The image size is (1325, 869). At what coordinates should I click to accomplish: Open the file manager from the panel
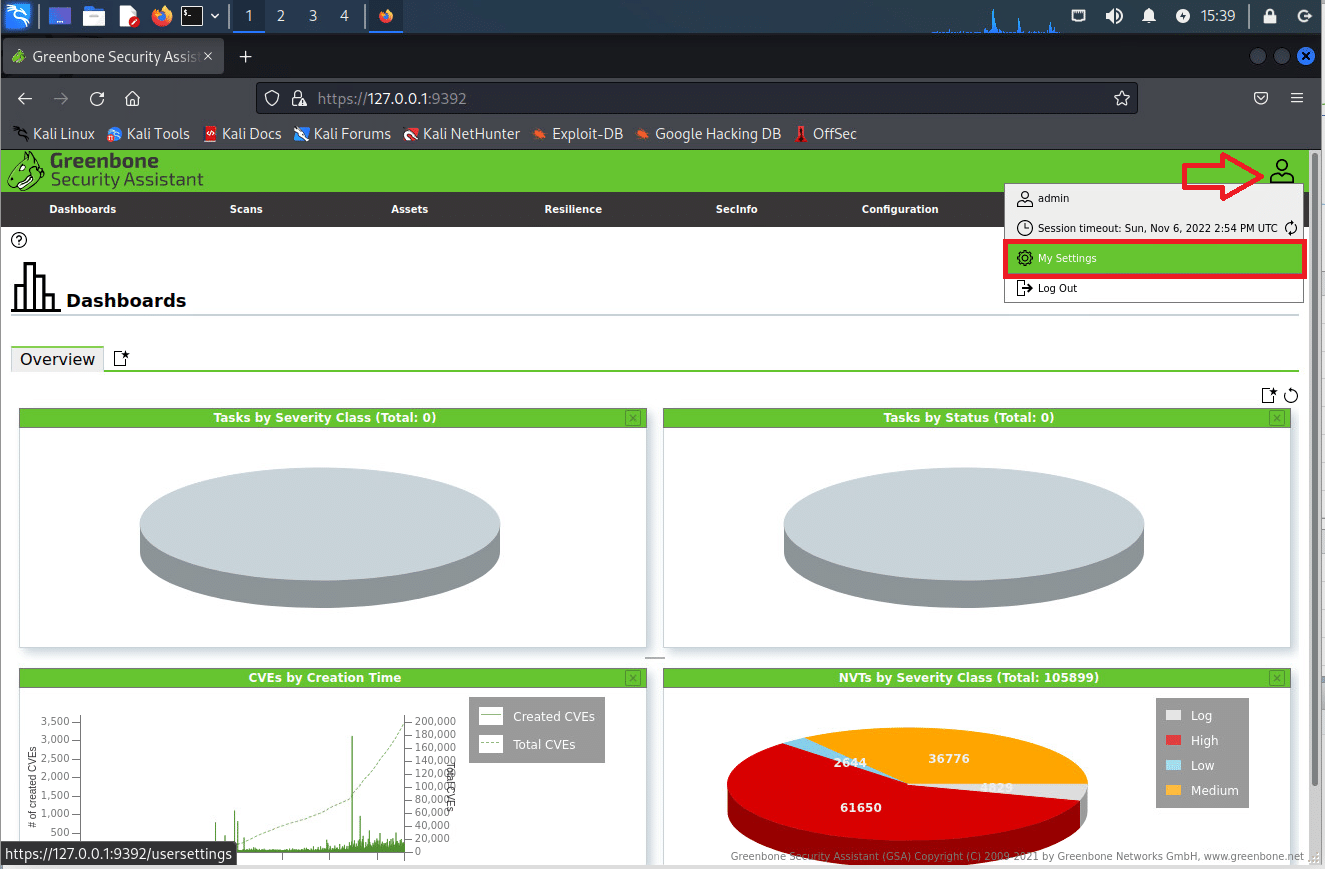click(94, 16)
